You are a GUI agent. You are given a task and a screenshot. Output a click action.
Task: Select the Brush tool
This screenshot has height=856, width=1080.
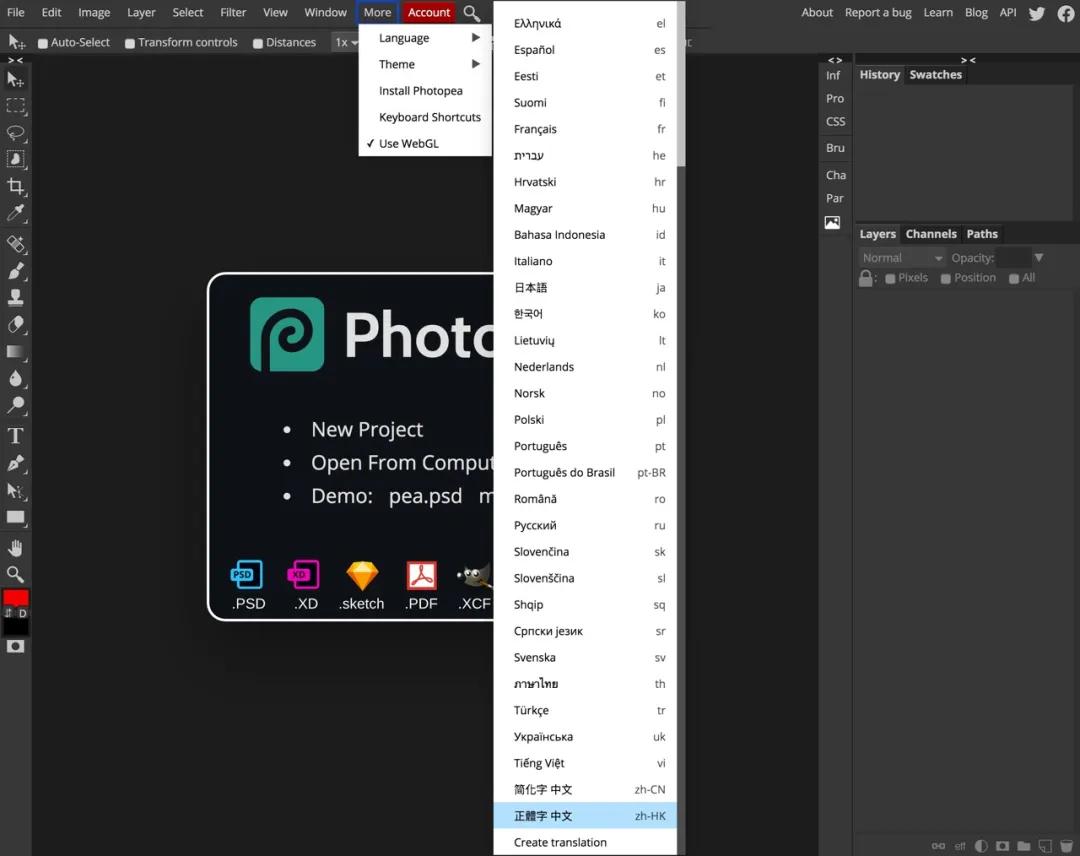point(16,271)
